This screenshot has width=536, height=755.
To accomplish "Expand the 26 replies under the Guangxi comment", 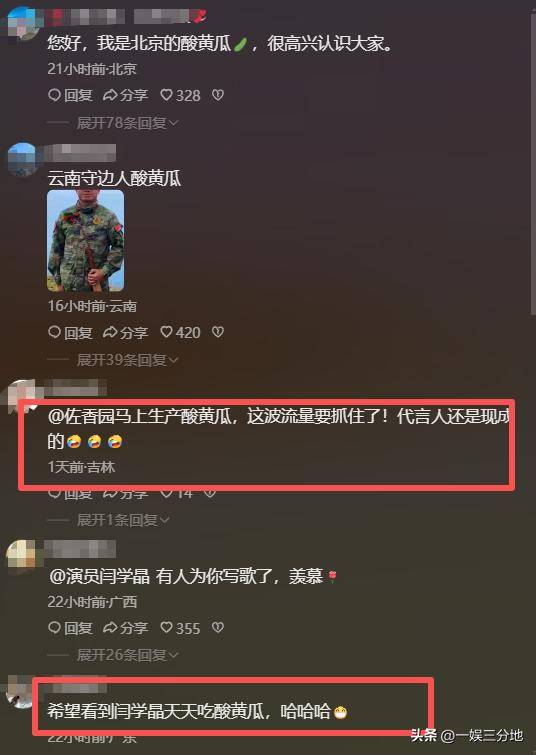I will coord(128,655).
